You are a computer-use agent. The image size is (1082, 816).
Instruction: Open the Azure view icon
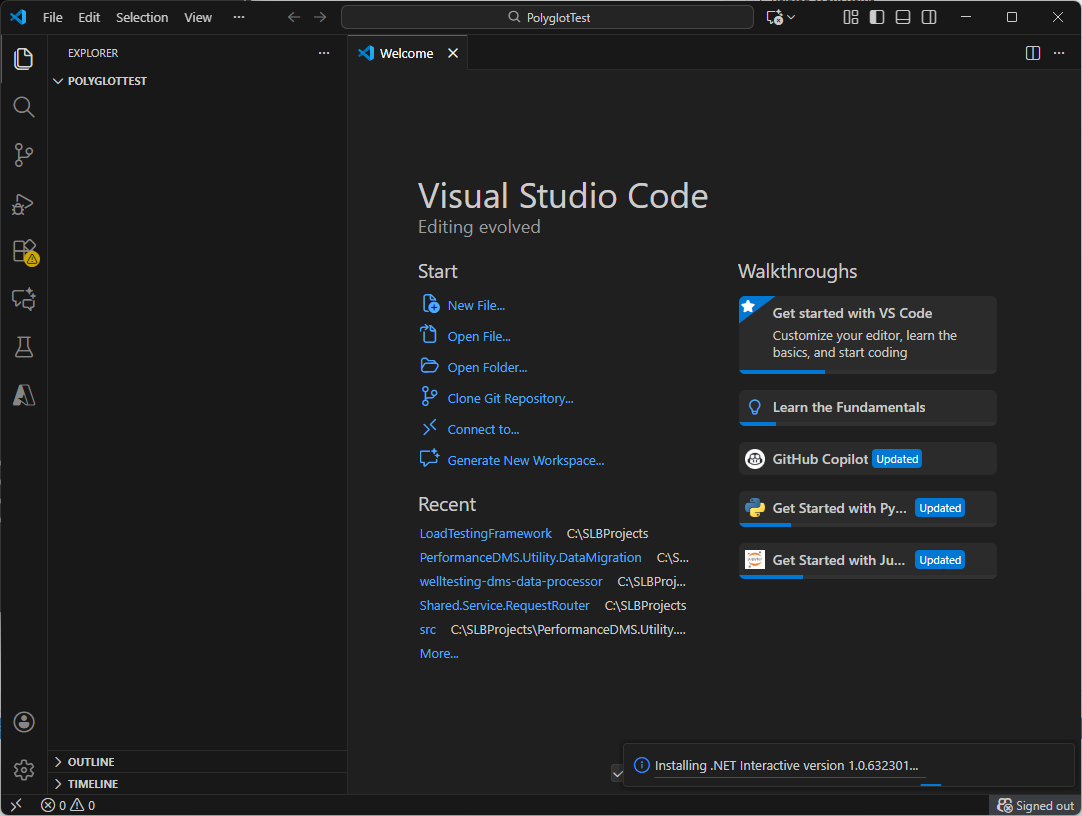point(23,395)
